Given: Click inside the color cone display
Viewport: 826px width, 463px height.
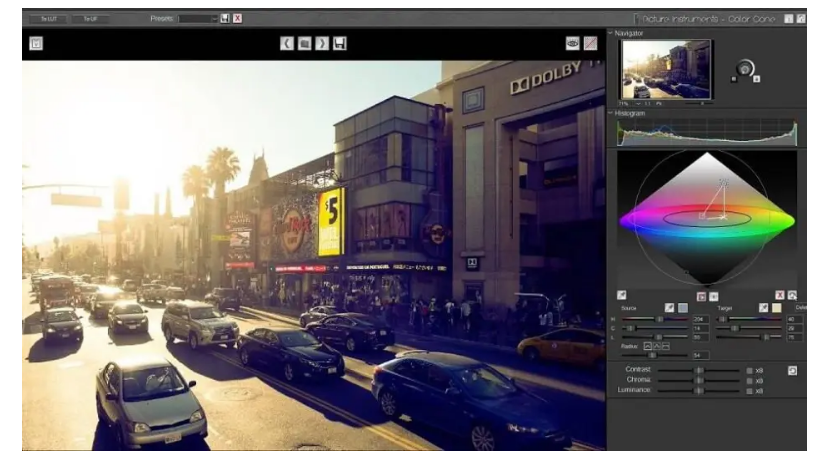Looking at the screenshot, I should tap(707, 219).
